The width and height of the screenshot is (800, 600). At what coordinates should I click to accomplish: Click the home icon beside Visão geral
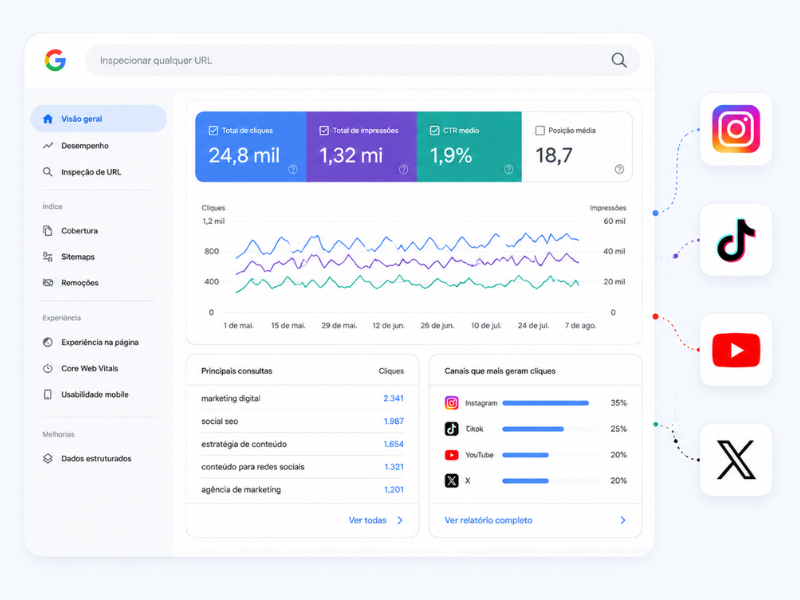point(48,119)
